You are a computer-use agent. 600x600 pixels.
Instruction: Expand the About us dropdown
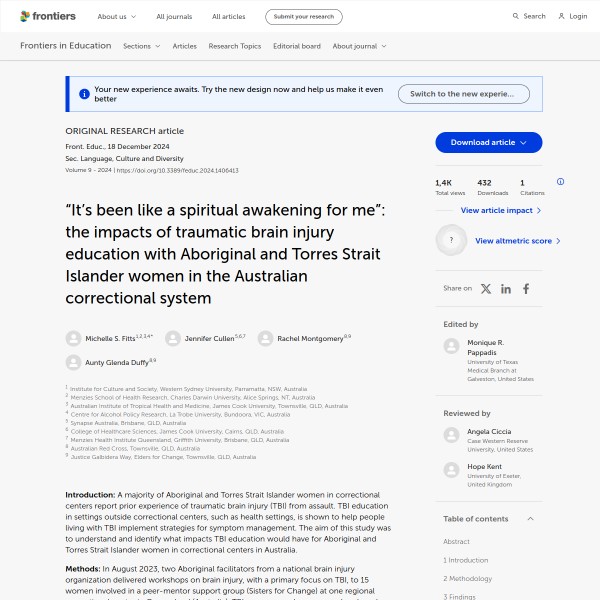click(x=116, y=17)
